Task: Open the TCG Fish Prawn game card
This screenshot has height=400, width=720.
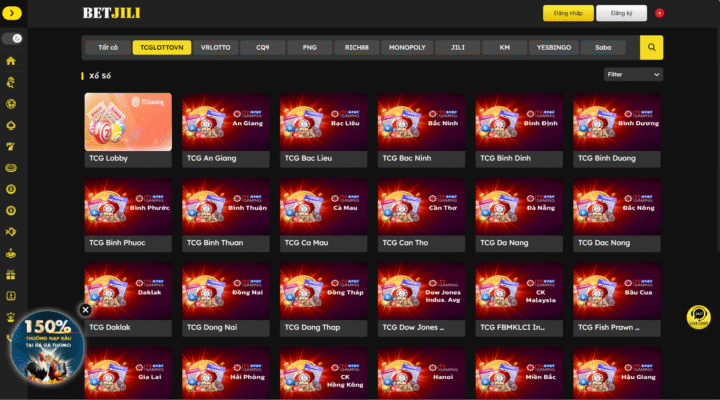Action: pyautogui.click(x=617, y=299)
